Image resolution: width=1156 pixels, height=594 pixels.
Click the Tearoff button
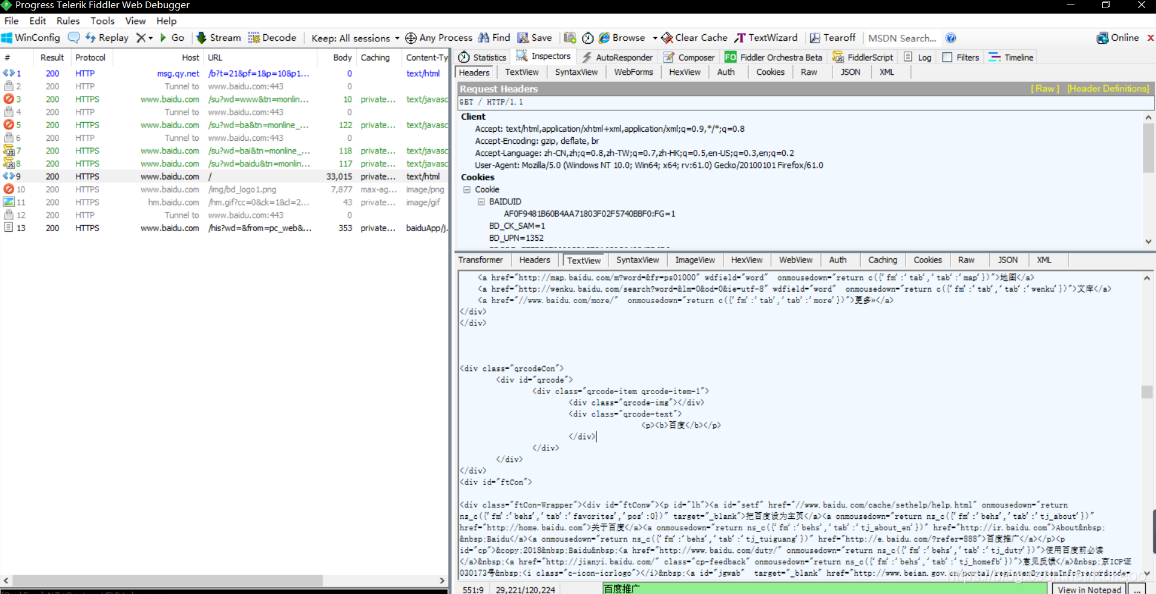click(833, 38)
